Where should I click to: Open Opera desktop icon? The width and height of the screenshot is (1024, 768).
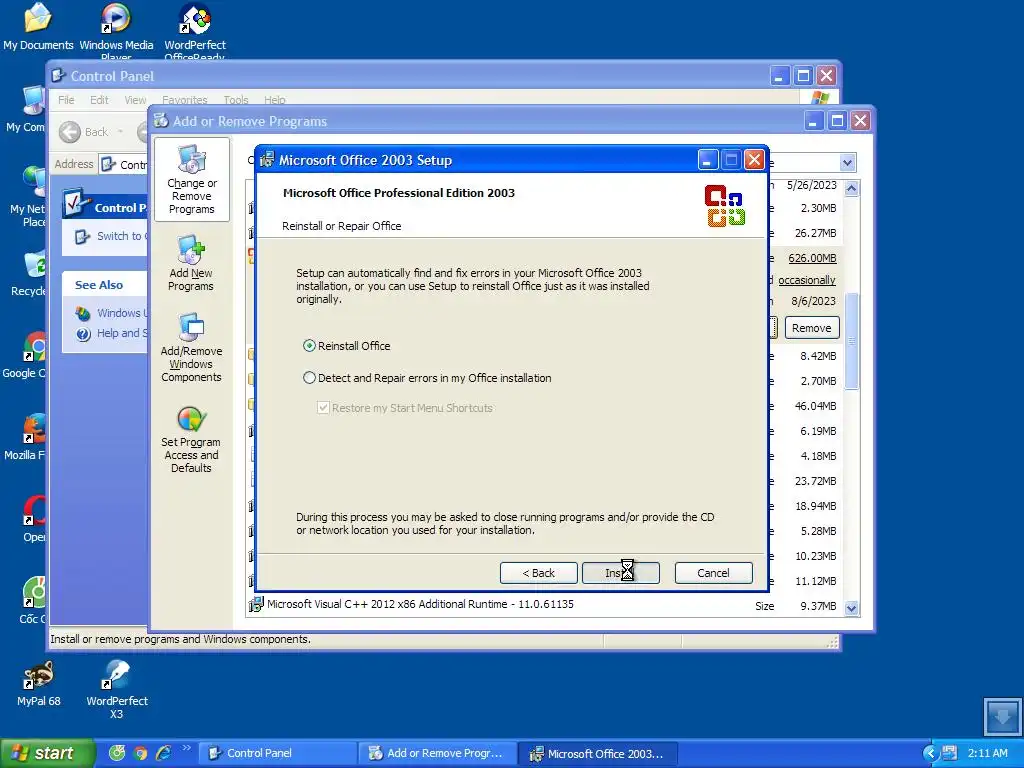pos(34,519)
